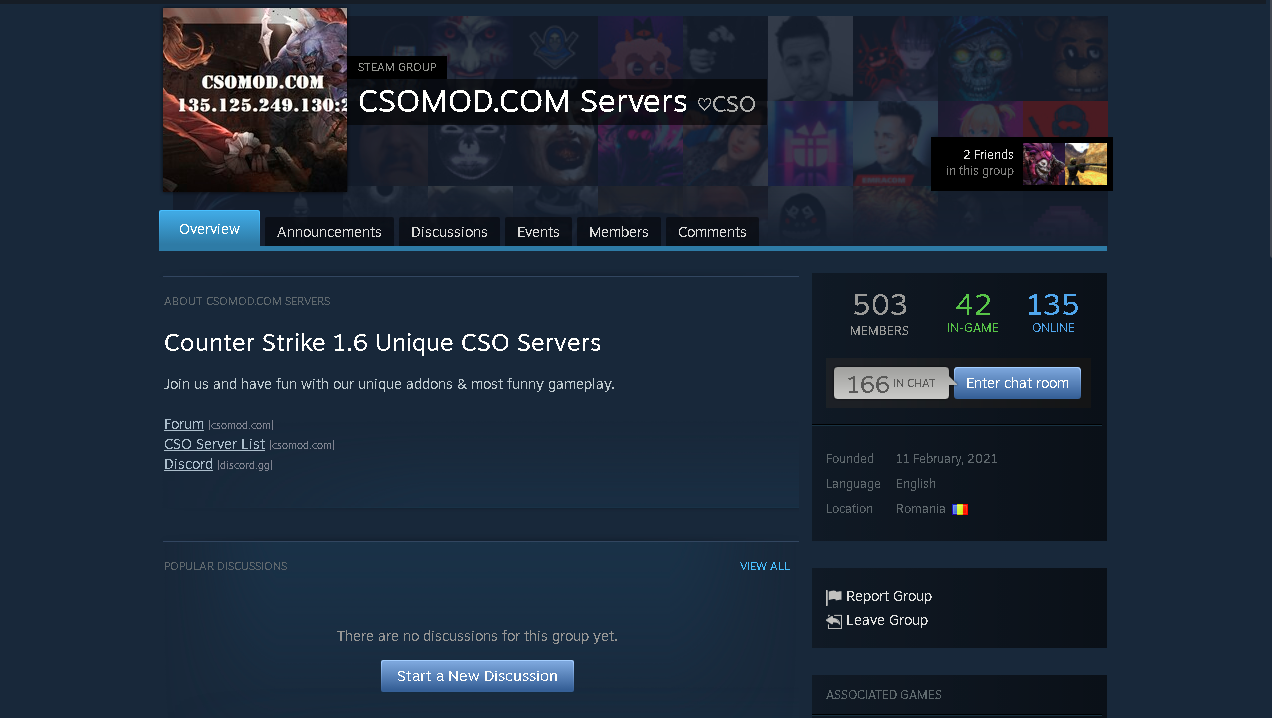View the Members tab
Image resolution: width=1272 pixels, height=718 pixels.
coord(618,232)
